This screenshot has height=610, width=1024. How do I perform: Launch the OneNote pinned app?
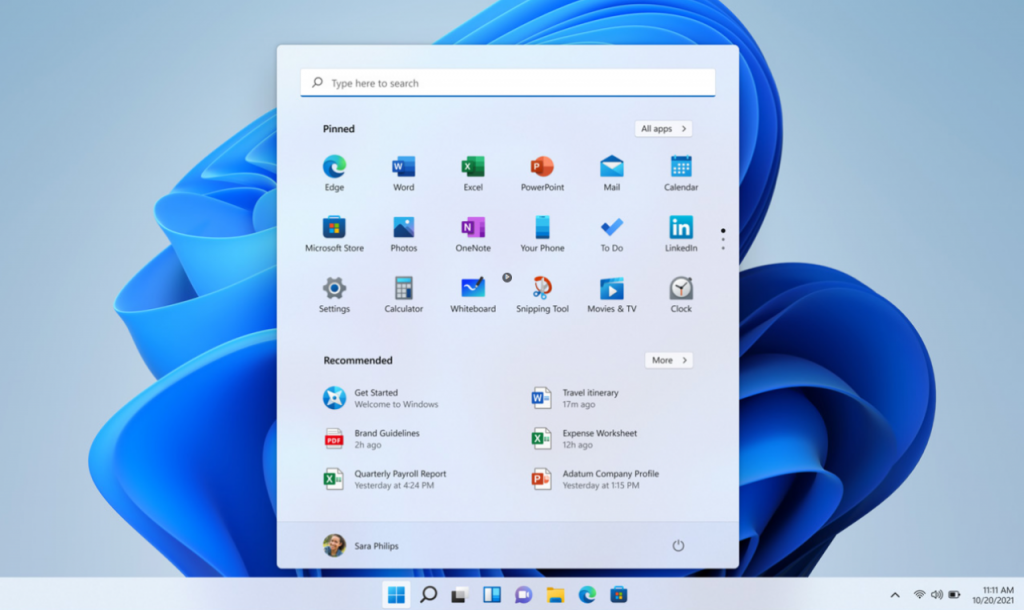coord(473,234)
